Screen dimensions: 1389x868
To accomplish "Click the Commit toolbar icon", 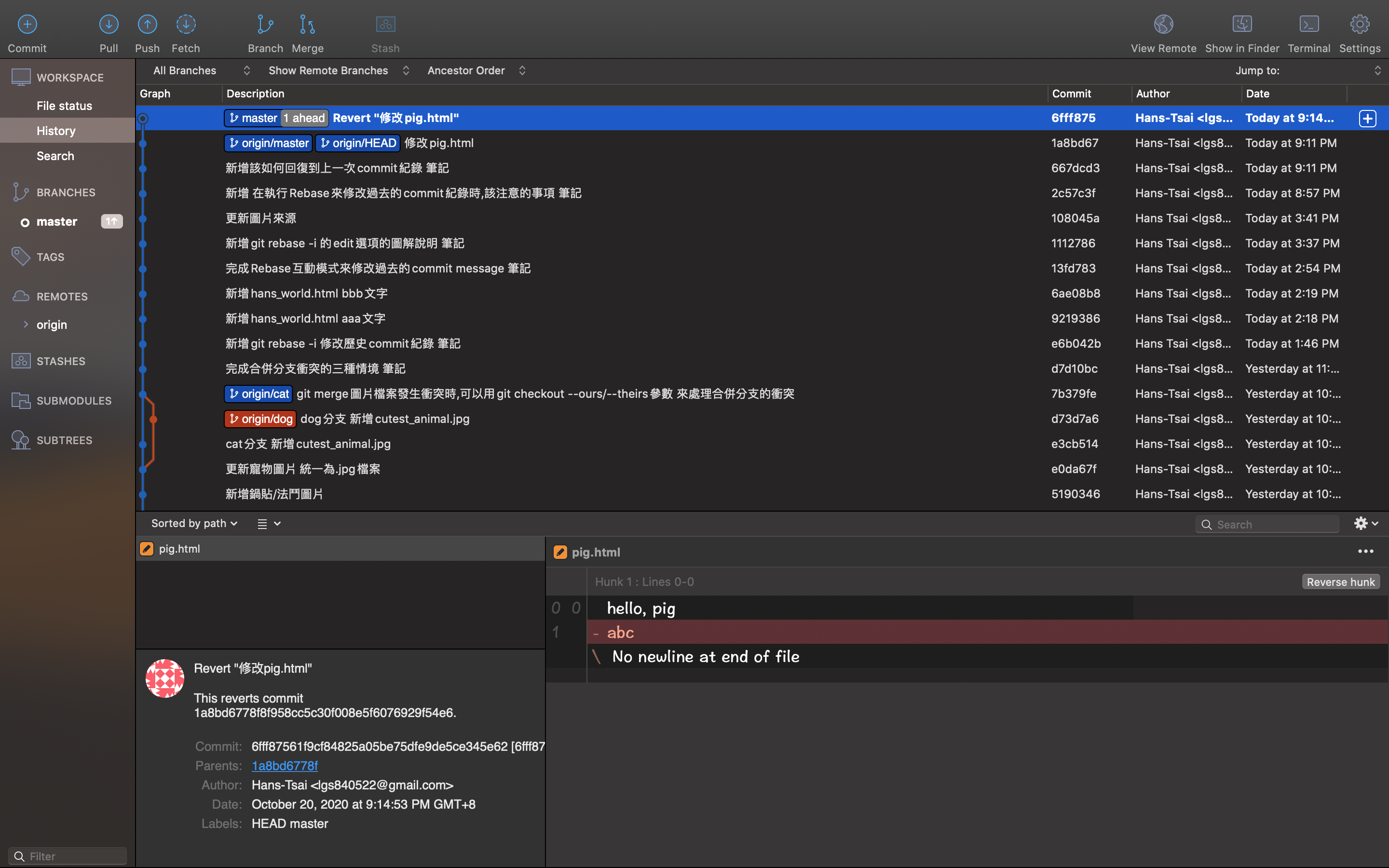I will (x=27, y=24).
